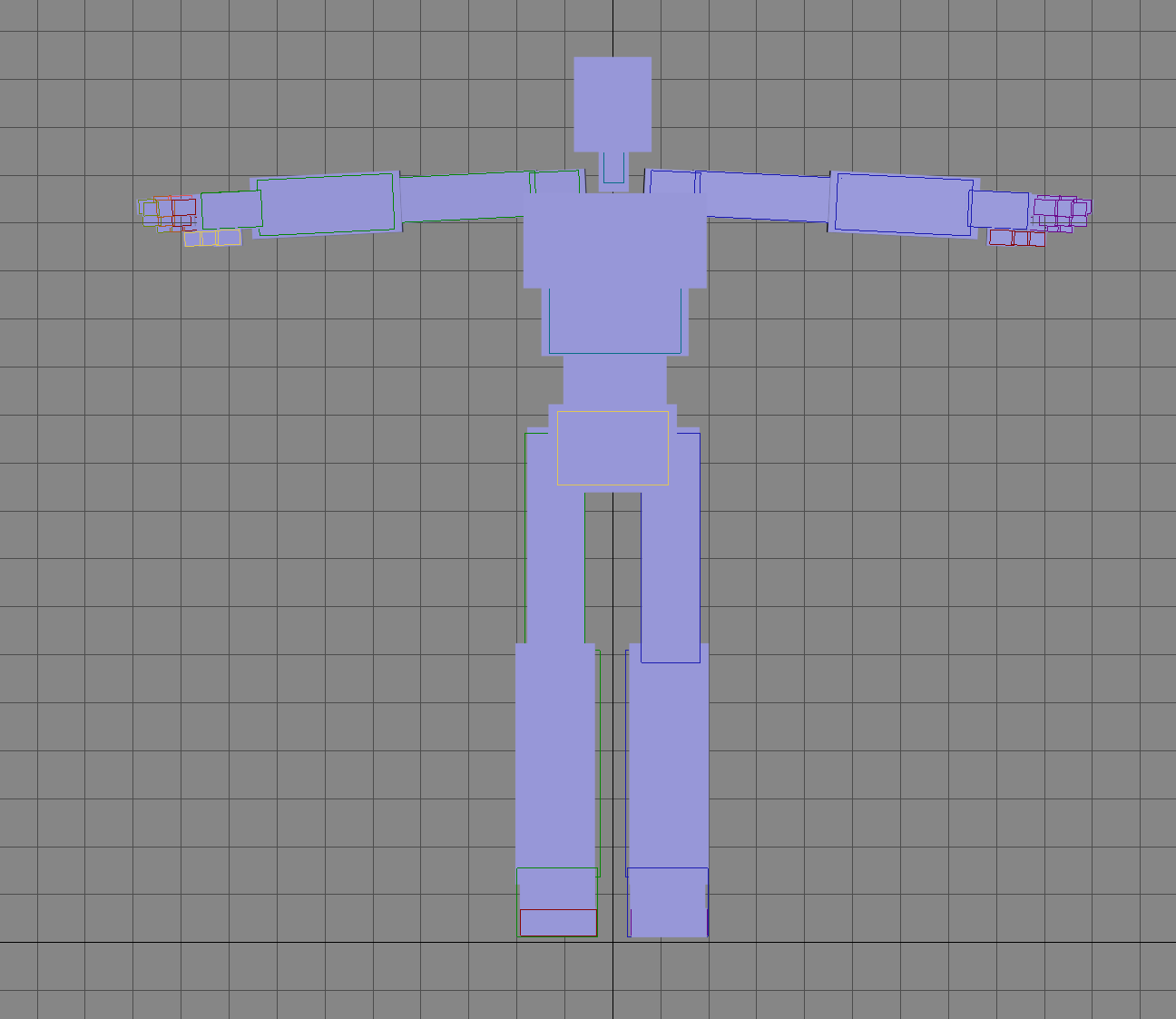This screenshot has height=1019, width=1176.
Task: Select the teal-outlined lower torso block
Action: tap(614, 320)
